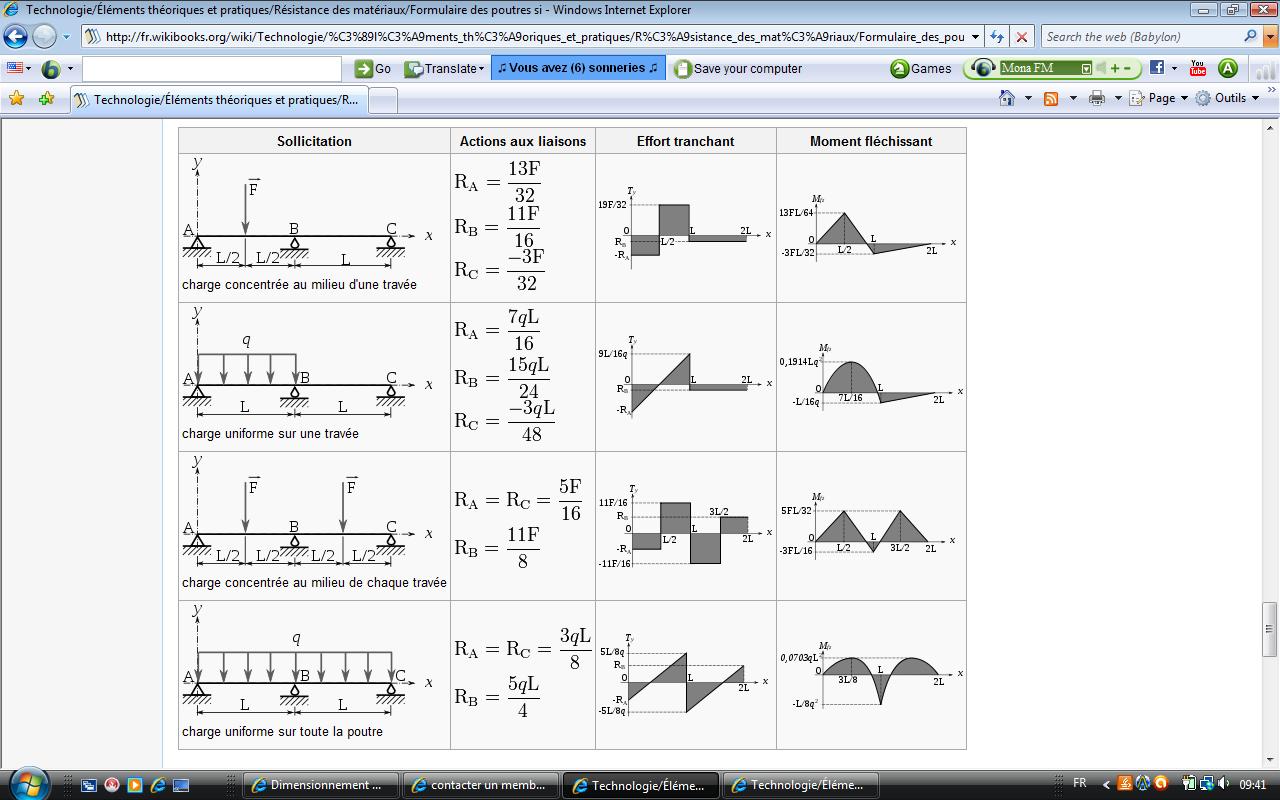Select the Technologie/Éléments théoriques browser tab

point(218,100)
